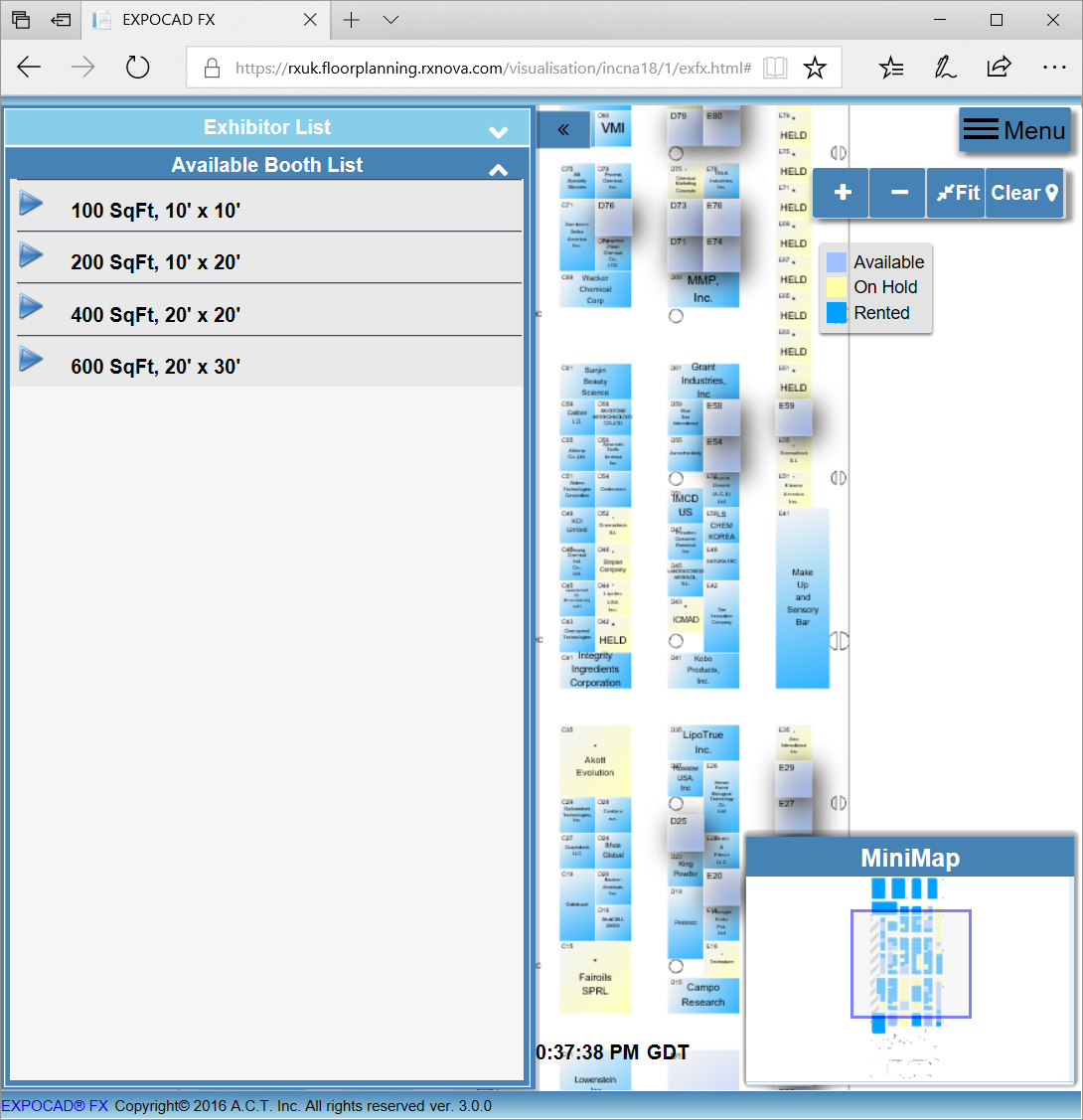Image resolution: width=1083 pixels, height=1120 pixels.
Task: Select available booth D76
Action: 613,218
